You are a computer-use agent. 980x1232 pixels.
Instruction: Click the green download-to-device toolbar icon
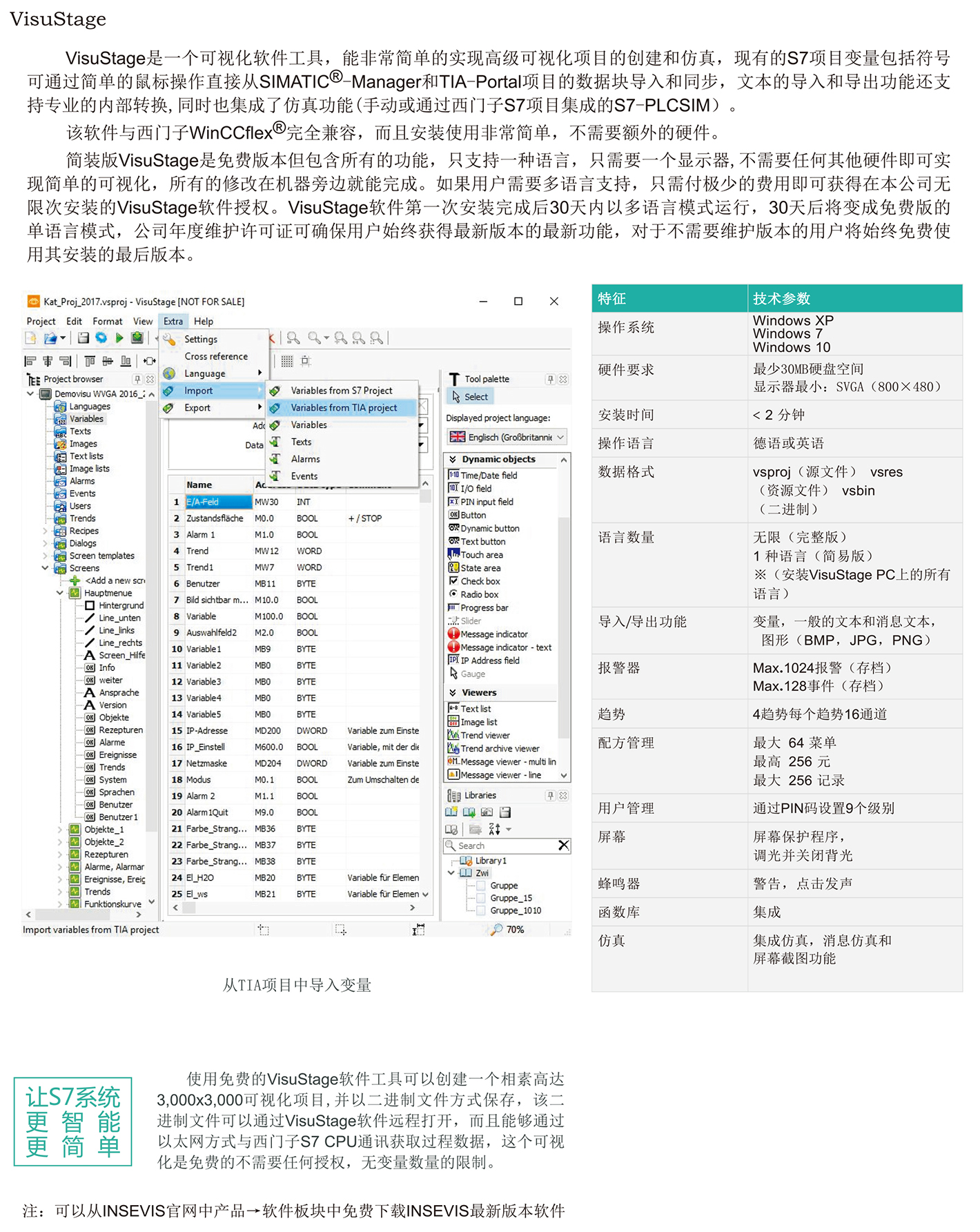(x=137, y=338)
